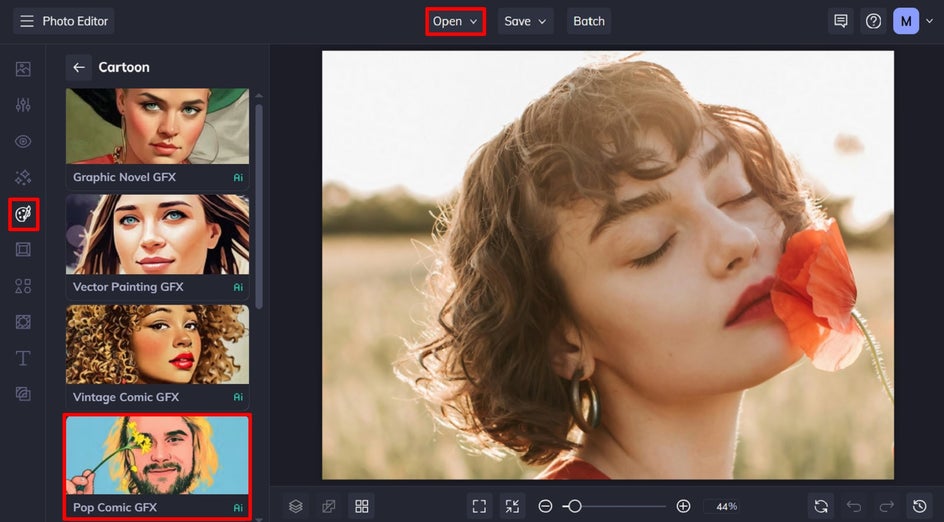Select the Vector Painting GFX thumbnail
The height and width of the screenshot is (522, 944).
click(157, 234)
